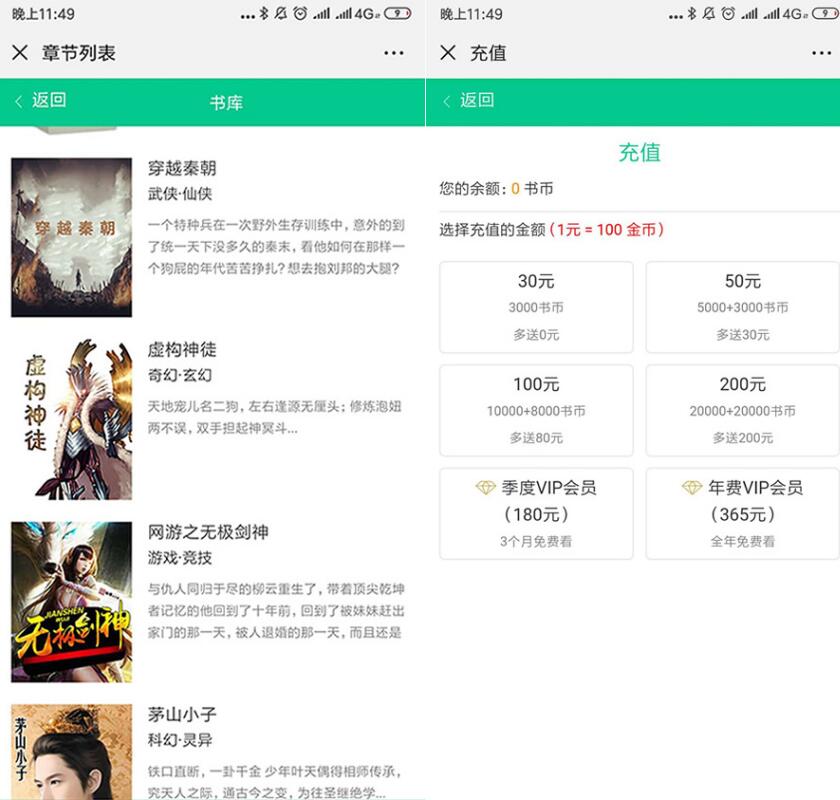
Task: Open the more options menu on the 充值 page
Action: pyautogui.click(x=822, y=53)
